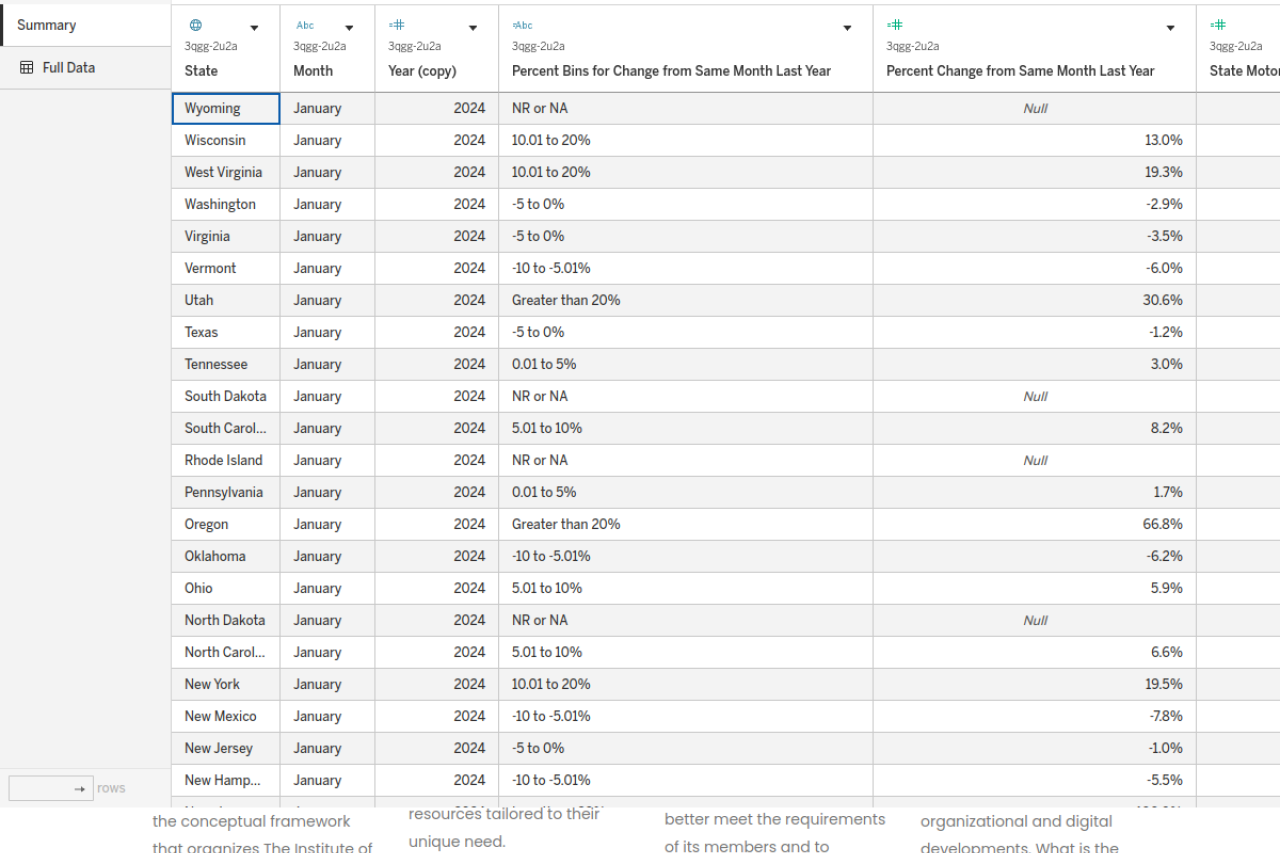Click "5.01 to 10%" in Ohio row
The width and height of the screenshot is (1280, 853).
tap(547, 588)
